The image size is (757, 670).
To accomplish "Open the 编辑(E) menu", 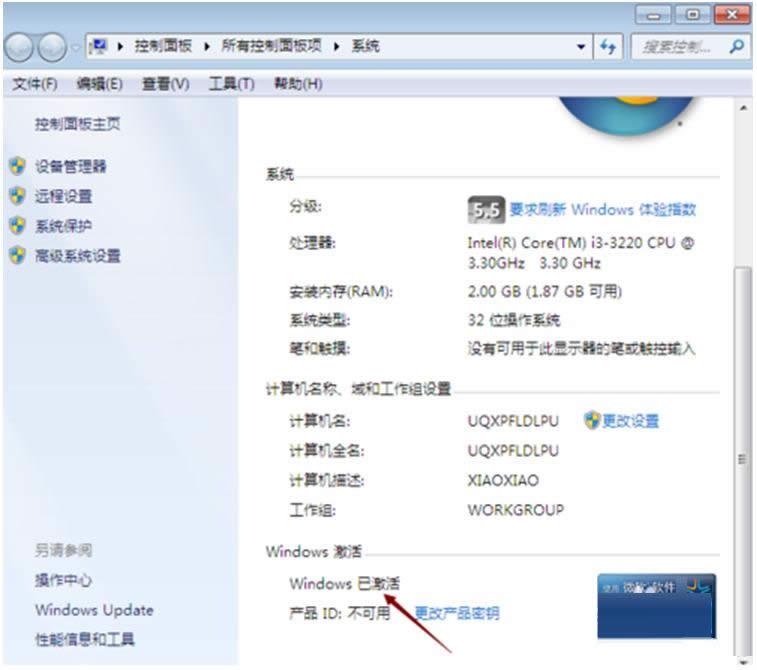I will [x=99, y=84].
